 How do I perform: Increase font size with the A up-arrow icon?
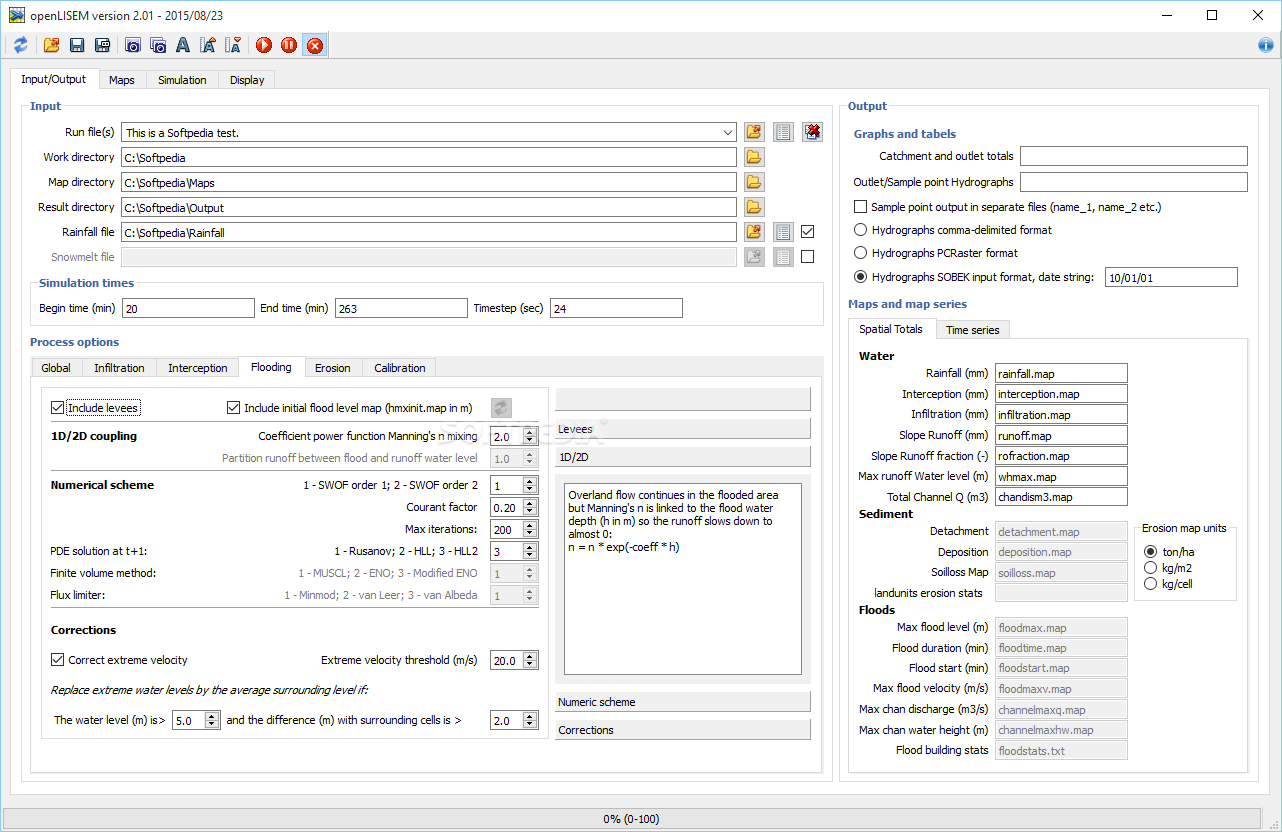(x=208, y=45)
